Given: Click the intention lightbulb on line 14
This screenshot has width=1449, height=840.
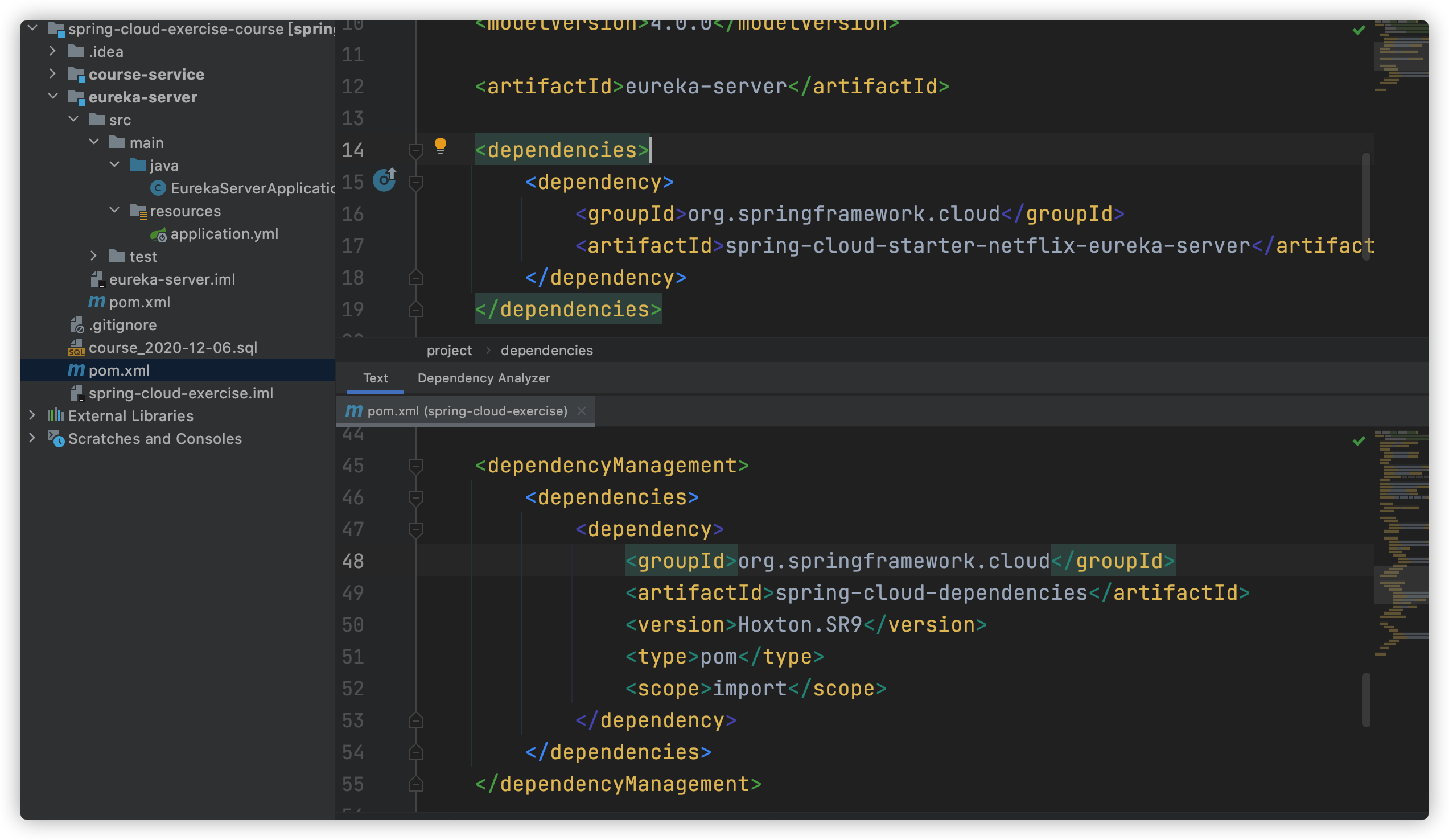Looking at the screenshot, I should [441, 145].
